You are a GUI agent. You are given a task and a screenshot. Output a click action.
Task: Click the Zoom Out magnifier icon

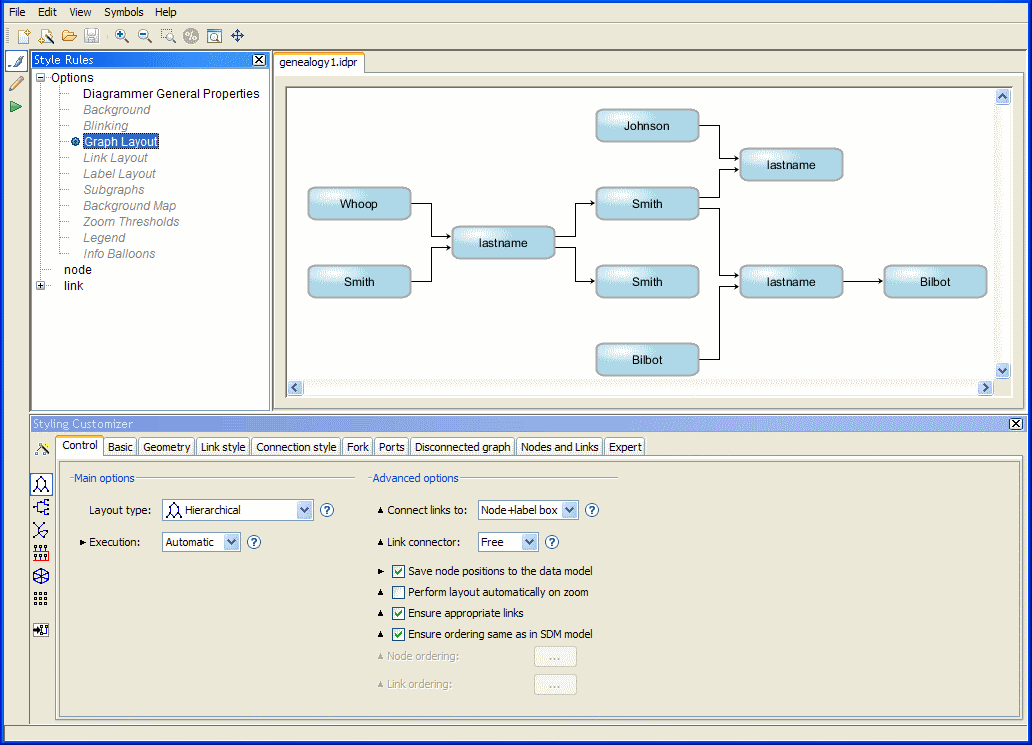144,36
